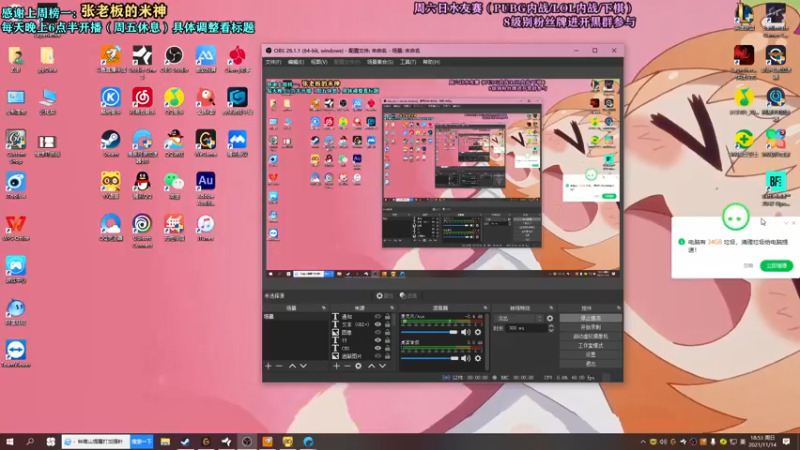Open the OBS Studio desktop shortcut
Screen dimensions: 800x450
coord(174,59)
